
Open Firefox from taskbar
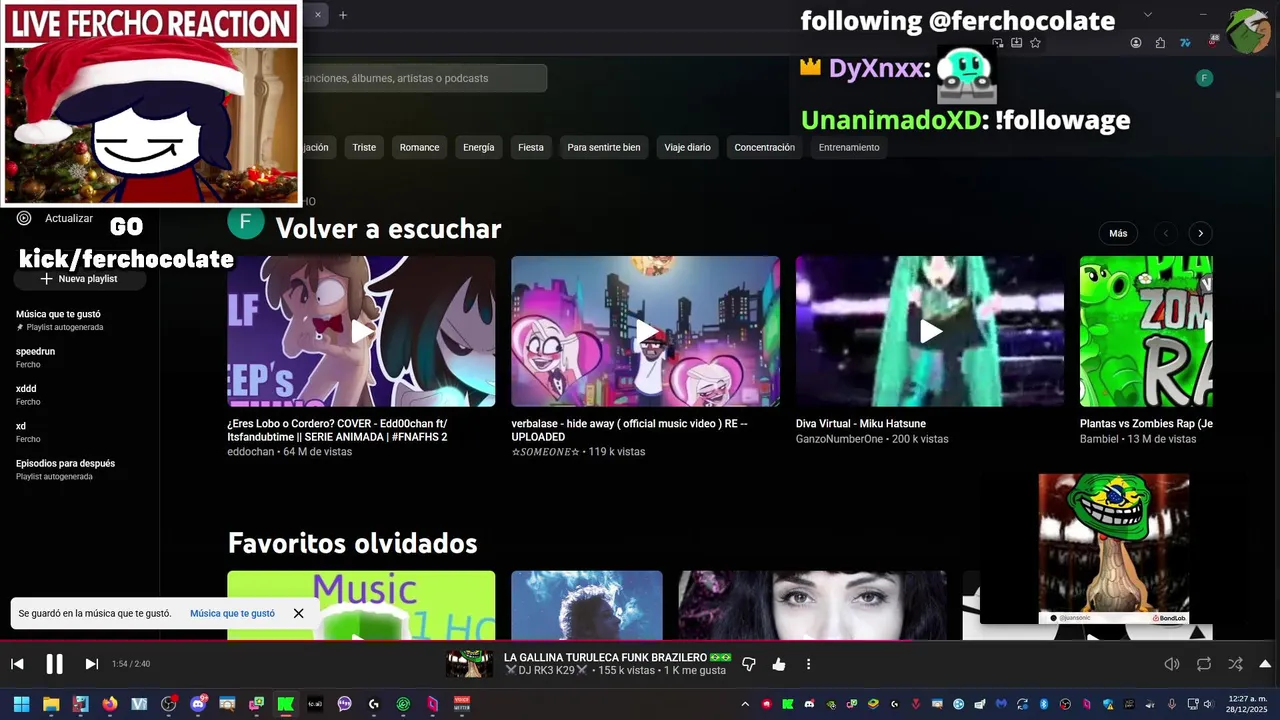click(x=110, y=704)
